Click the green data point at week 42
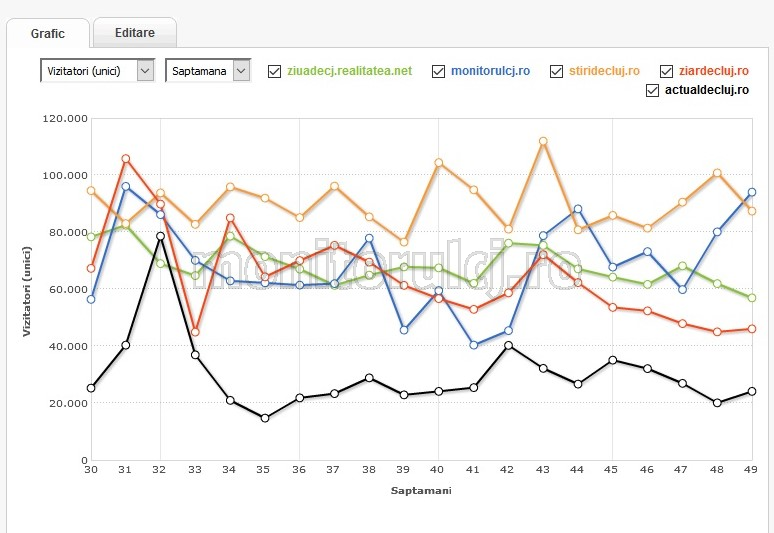This screenshot has width=774, height=533. tap(508, 243)
